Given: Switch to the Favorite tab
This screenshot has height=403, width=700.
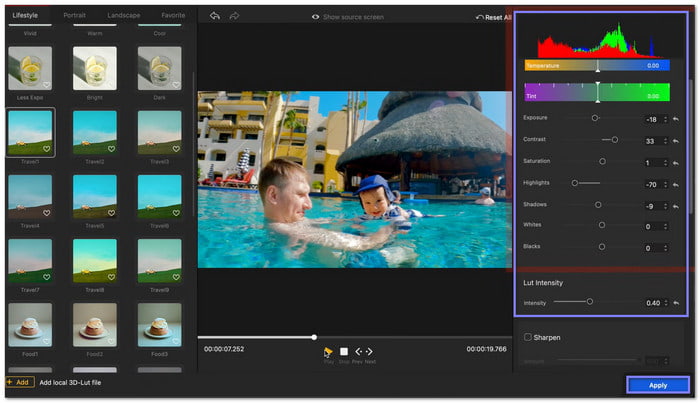Looking at the screenshot, I should (173, 15).
